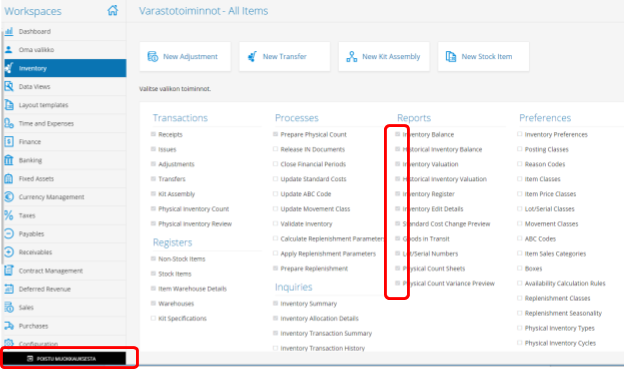Toggle checkbox for Validate Inventory
This screenshot has width=624, height=369.
[x=275, y=224]
